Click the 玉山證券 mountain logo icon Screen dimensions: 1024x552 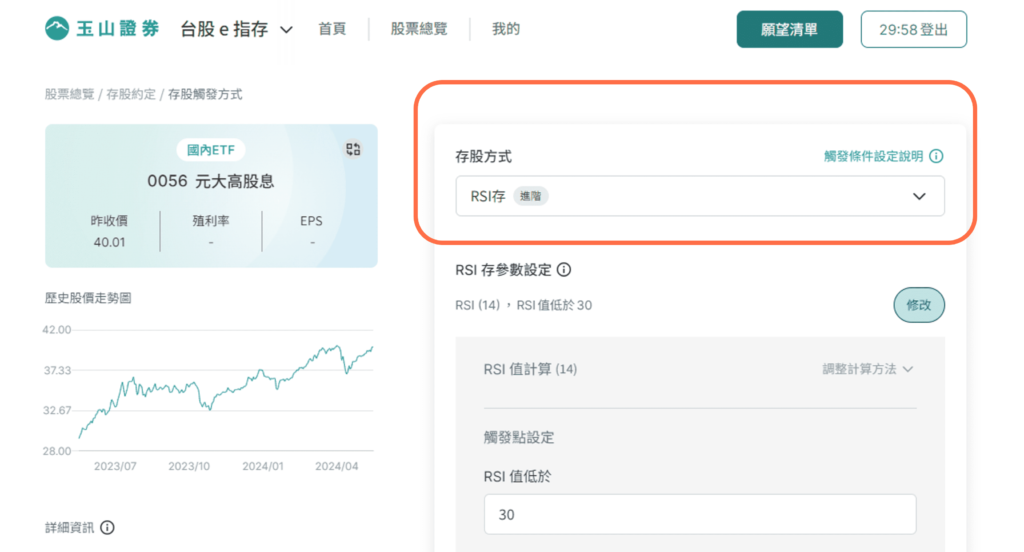tap(57, 29)
